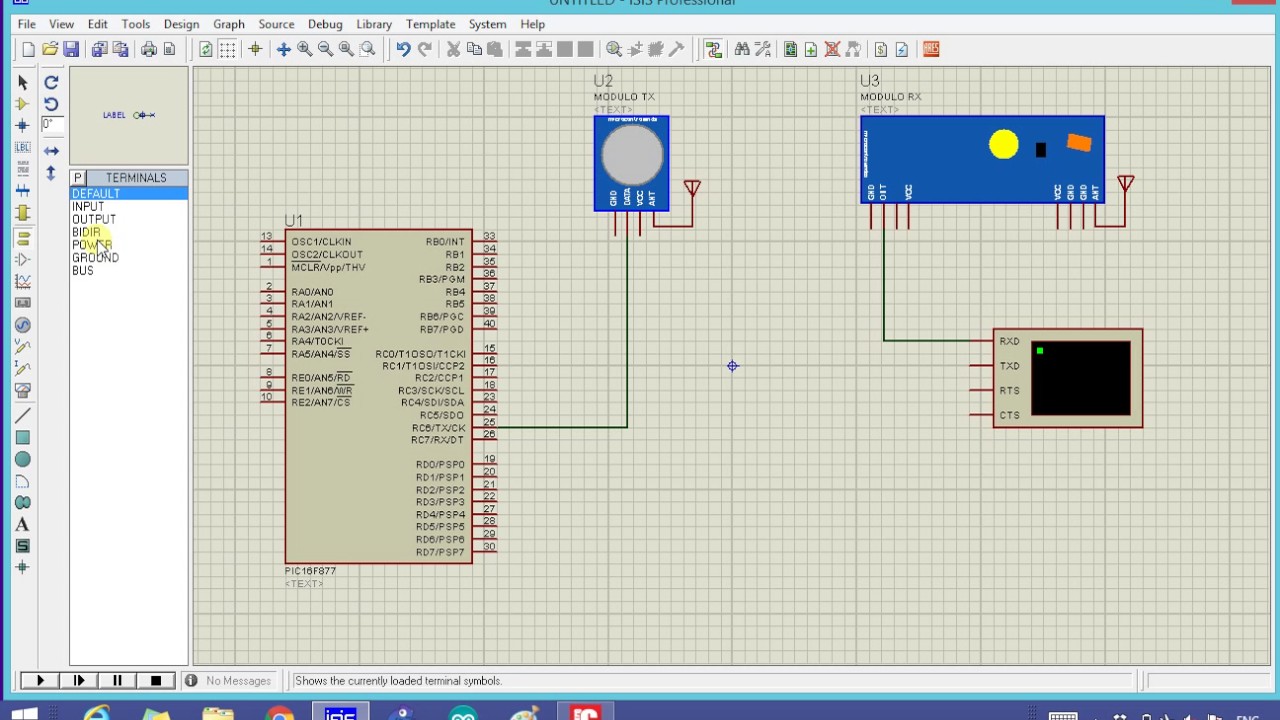Viewport: 1280px width, 720px height.
Task: Choose Generator mode
Action: click(x=22, y=325)
